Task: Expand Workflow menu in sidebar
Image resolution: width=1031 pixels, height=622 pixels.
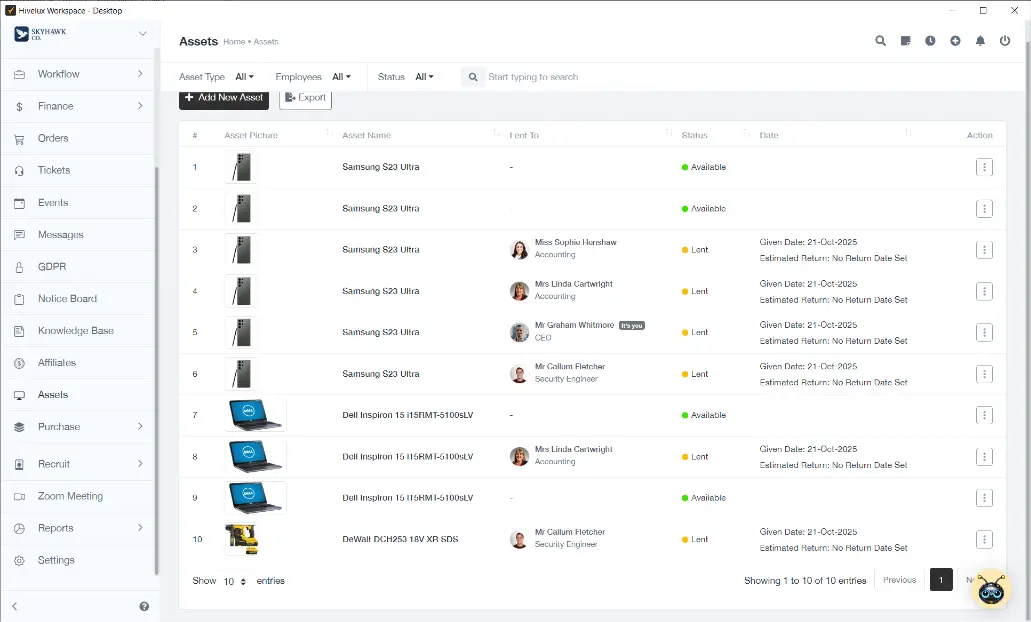Action: pyautogui.click(x=78, y=74)
